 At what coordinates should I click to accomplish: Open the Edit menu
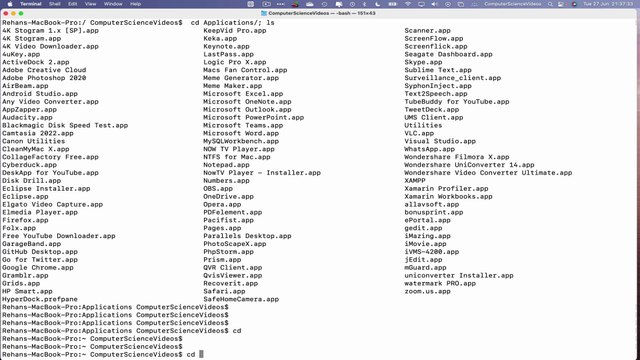click(73, 4)
